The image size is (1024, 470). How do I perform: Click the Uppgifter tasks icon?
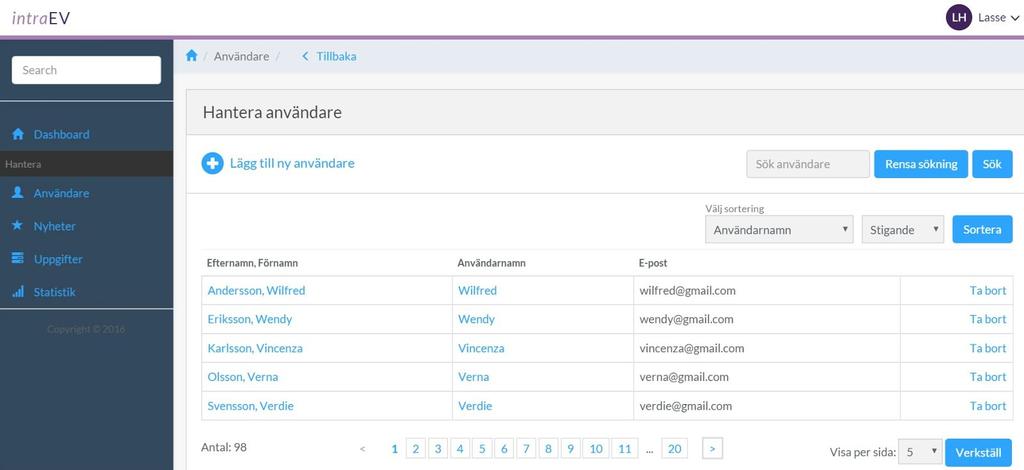18,259
